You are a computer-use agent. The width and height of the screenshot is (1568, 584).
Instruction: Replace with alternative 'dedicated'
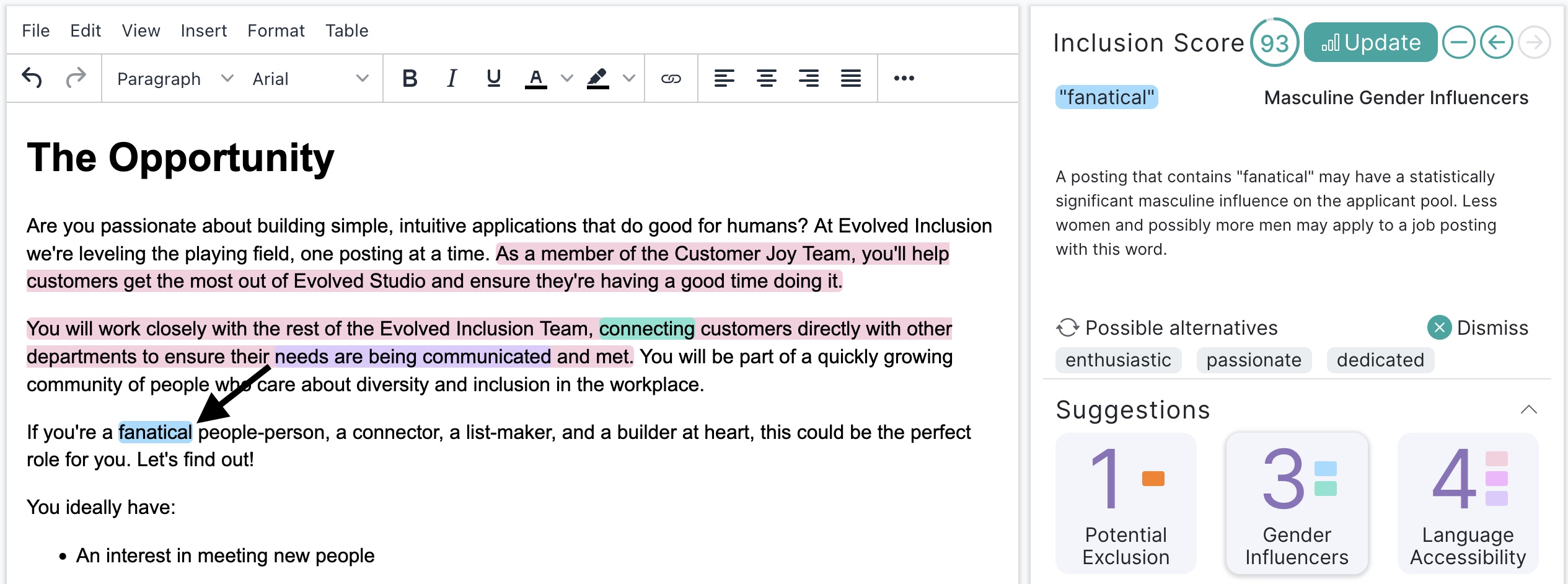point(1380,360)
